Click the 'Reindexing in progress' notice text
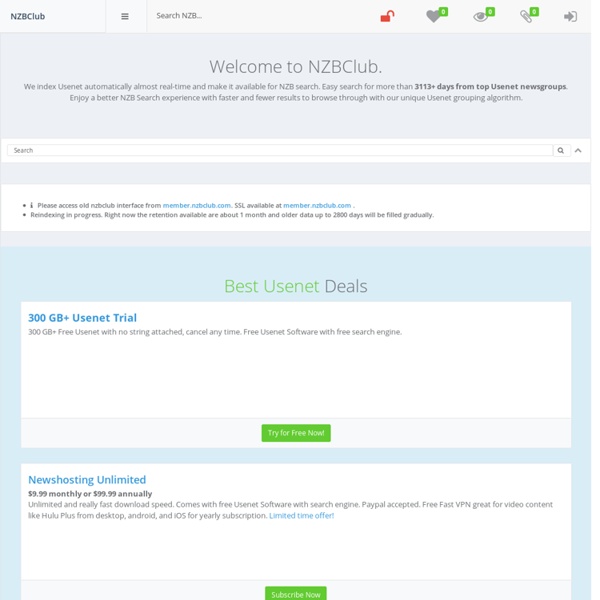This screenshot has width=600, height=600. pos(232,215)
